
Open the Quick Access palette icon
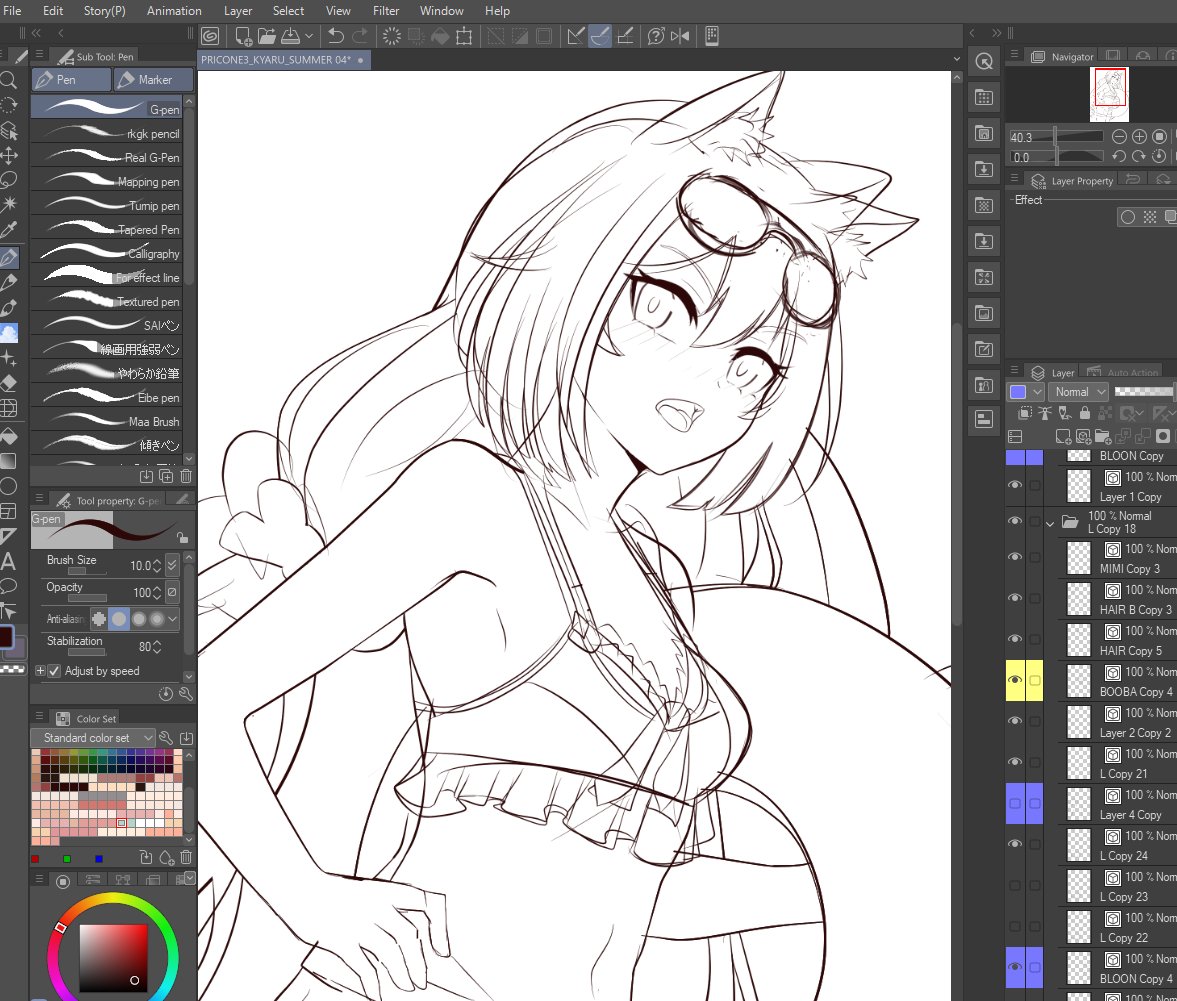[983, 62]
